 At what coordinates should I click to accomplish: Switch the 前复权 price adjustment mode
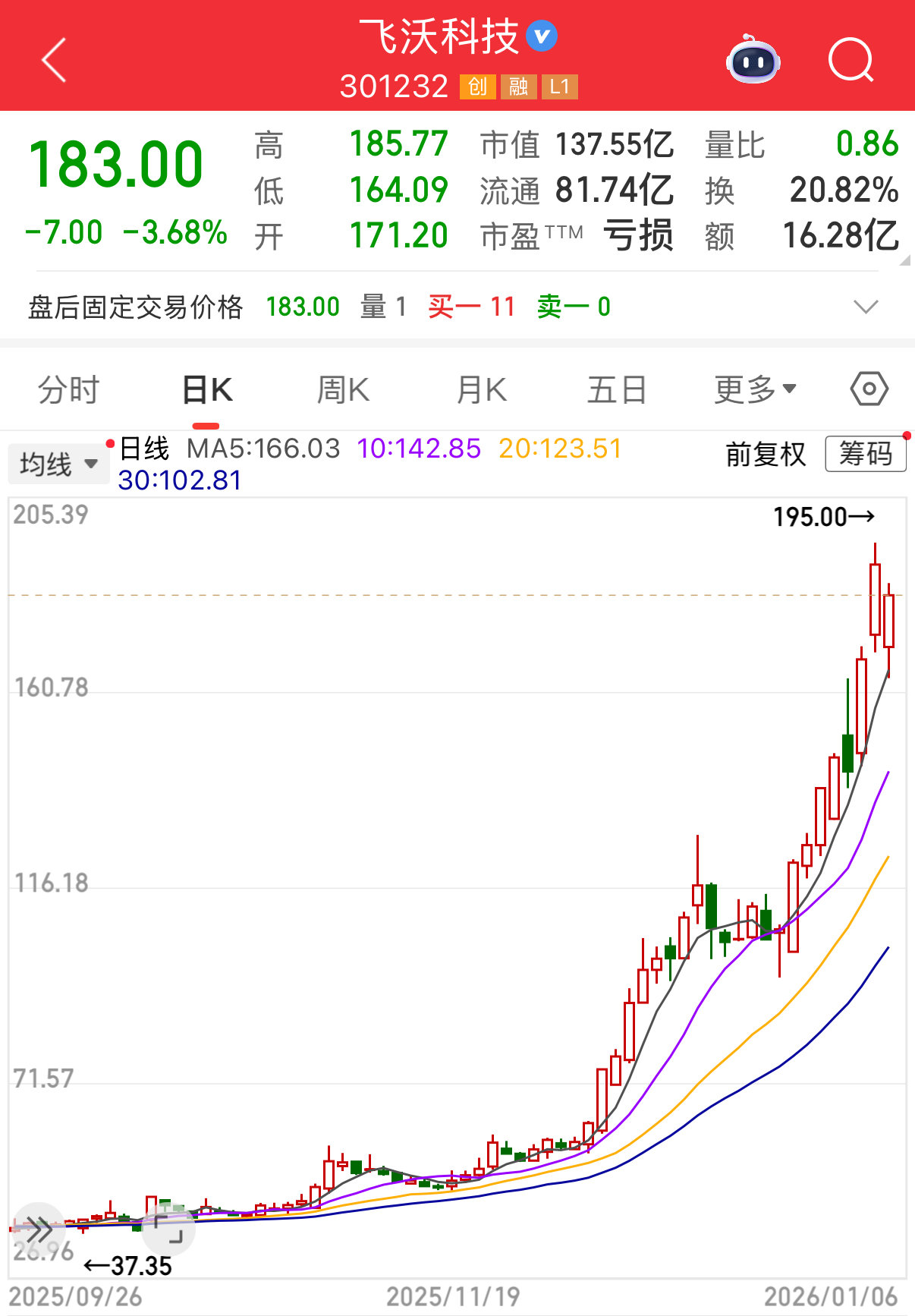point(766,454)
